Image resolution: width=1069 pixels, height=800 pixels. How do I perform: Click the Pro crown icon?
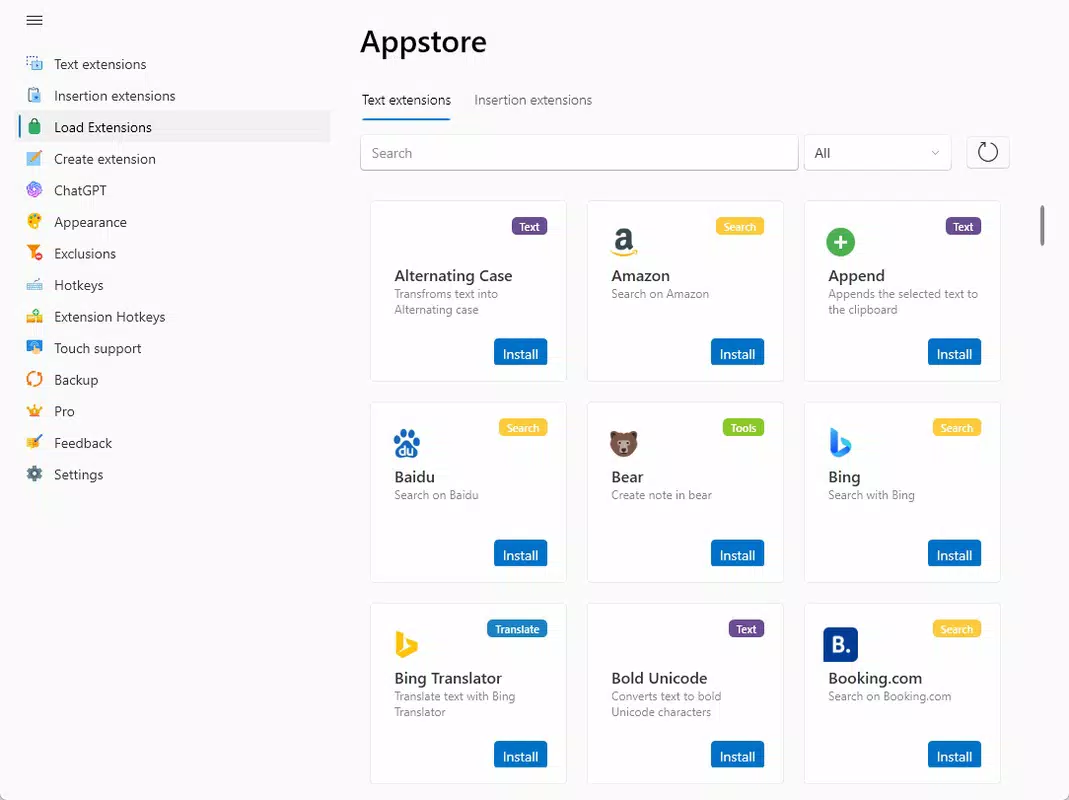click(34, 411)
